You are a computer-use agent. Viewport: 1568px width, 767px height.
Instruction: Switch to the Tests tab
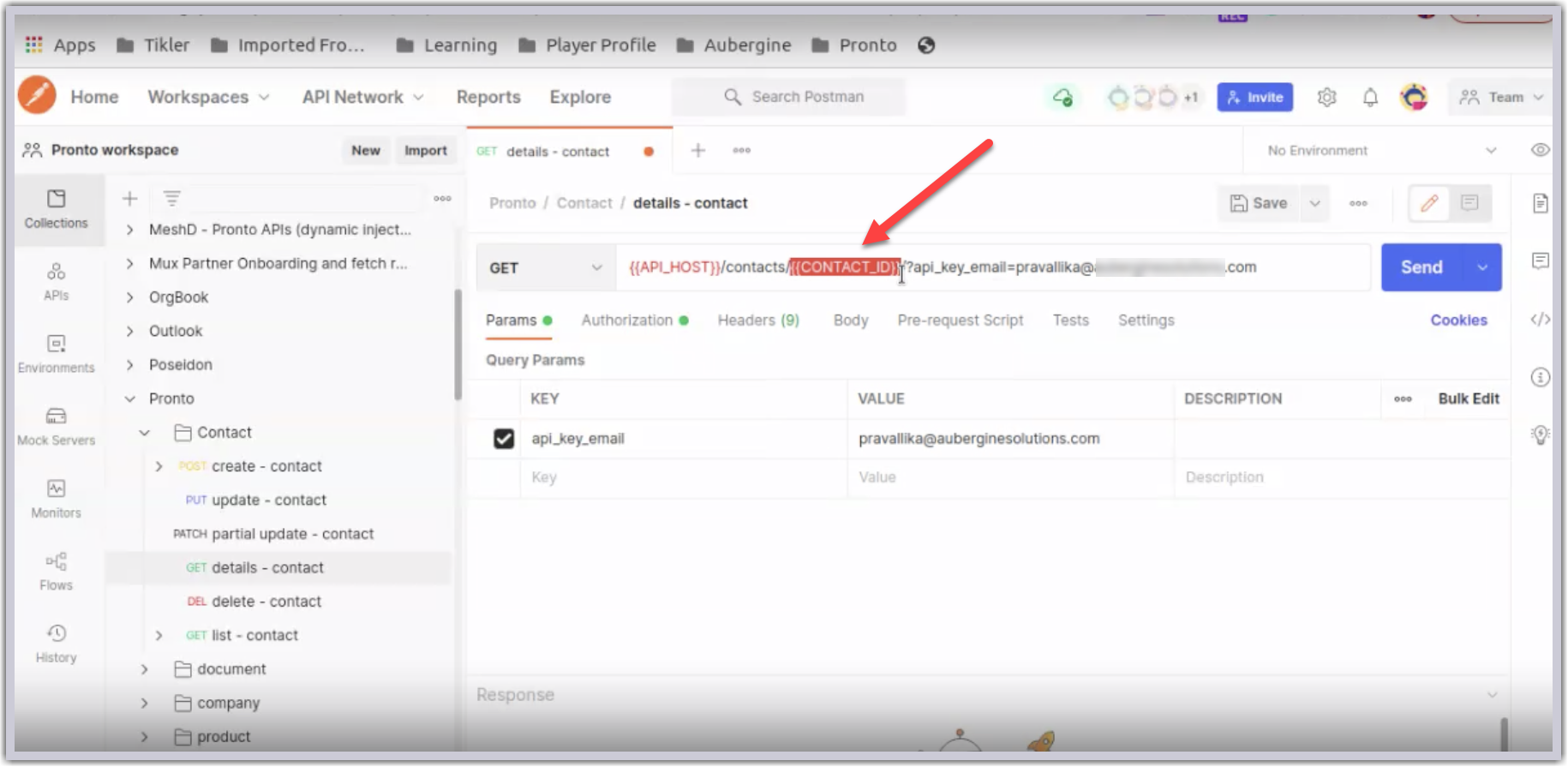point(1070,321)
